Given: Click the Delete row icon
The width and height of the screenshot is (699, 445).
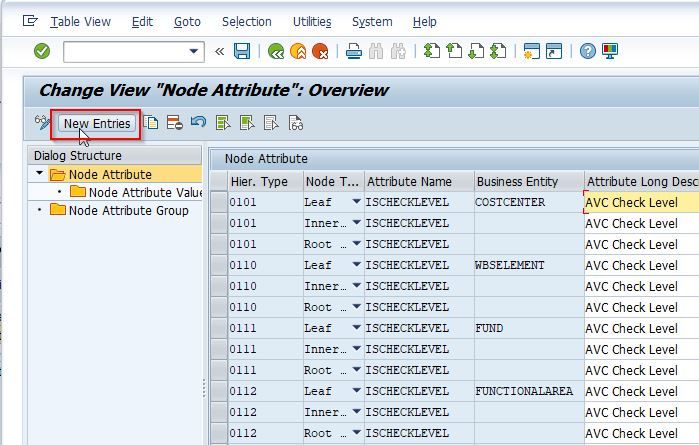Looking at the screenshot, I should click(174, 123).
